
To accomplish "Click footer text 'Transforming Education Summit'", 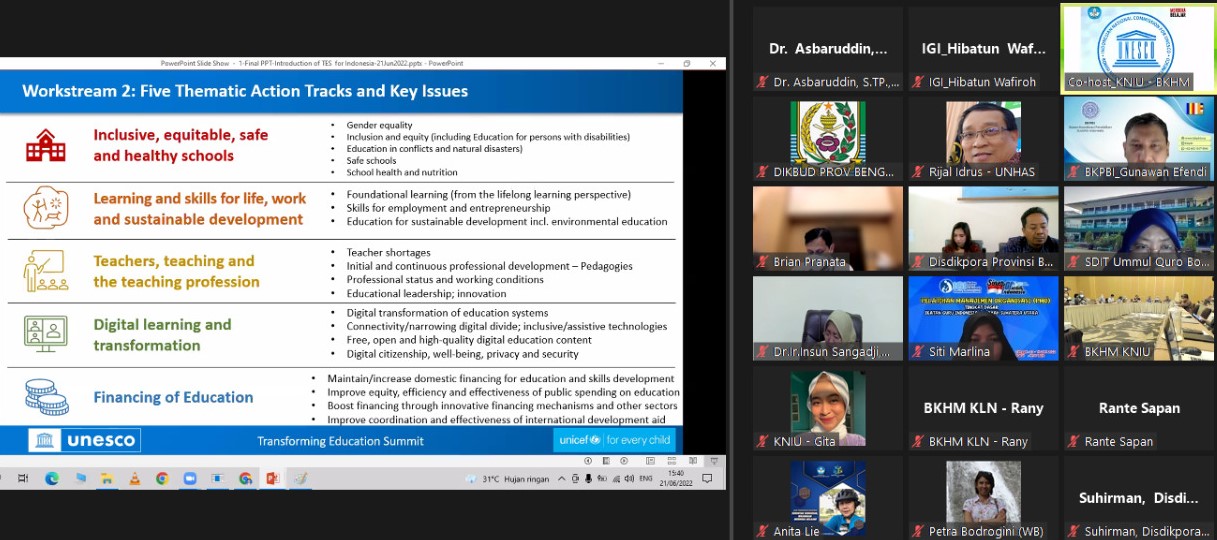I will 340,441.
